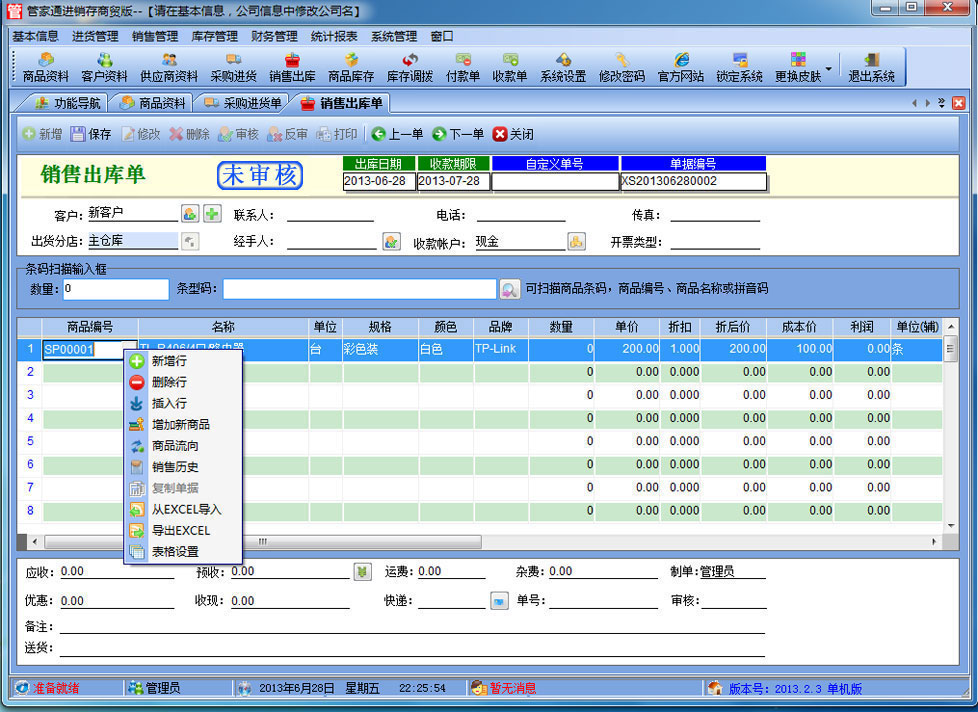
Task: Click the 锁定系统 toolbar icon
Action: 739,67
